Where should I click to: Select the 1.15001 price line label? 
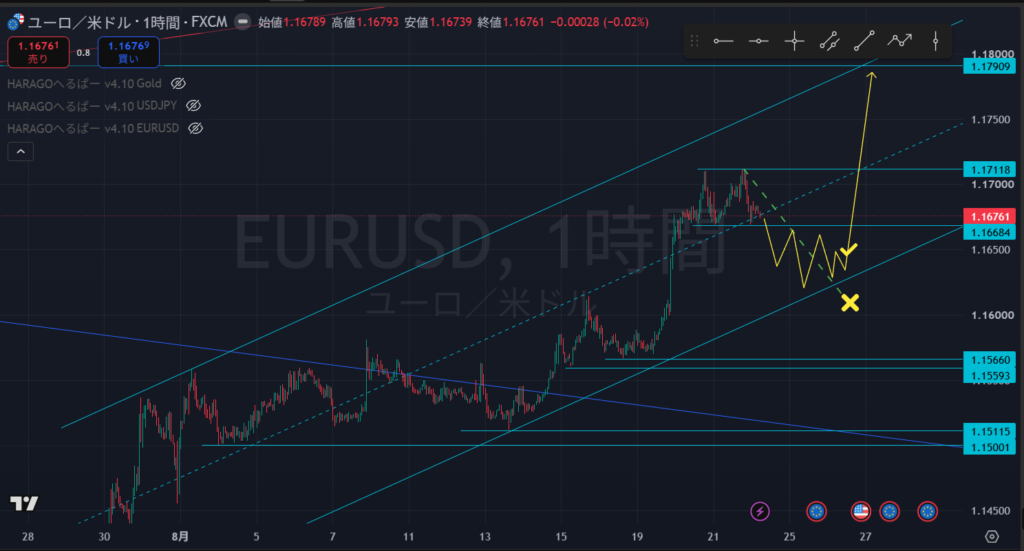coord(989,447)
